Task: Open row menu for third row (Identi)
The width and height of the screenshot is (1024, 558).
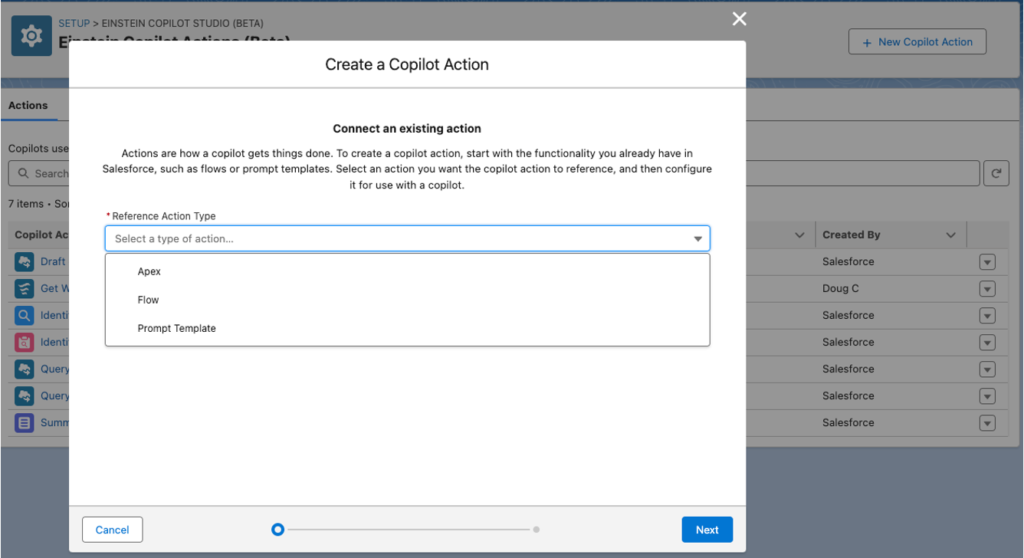Action: [x=987, y=316]
